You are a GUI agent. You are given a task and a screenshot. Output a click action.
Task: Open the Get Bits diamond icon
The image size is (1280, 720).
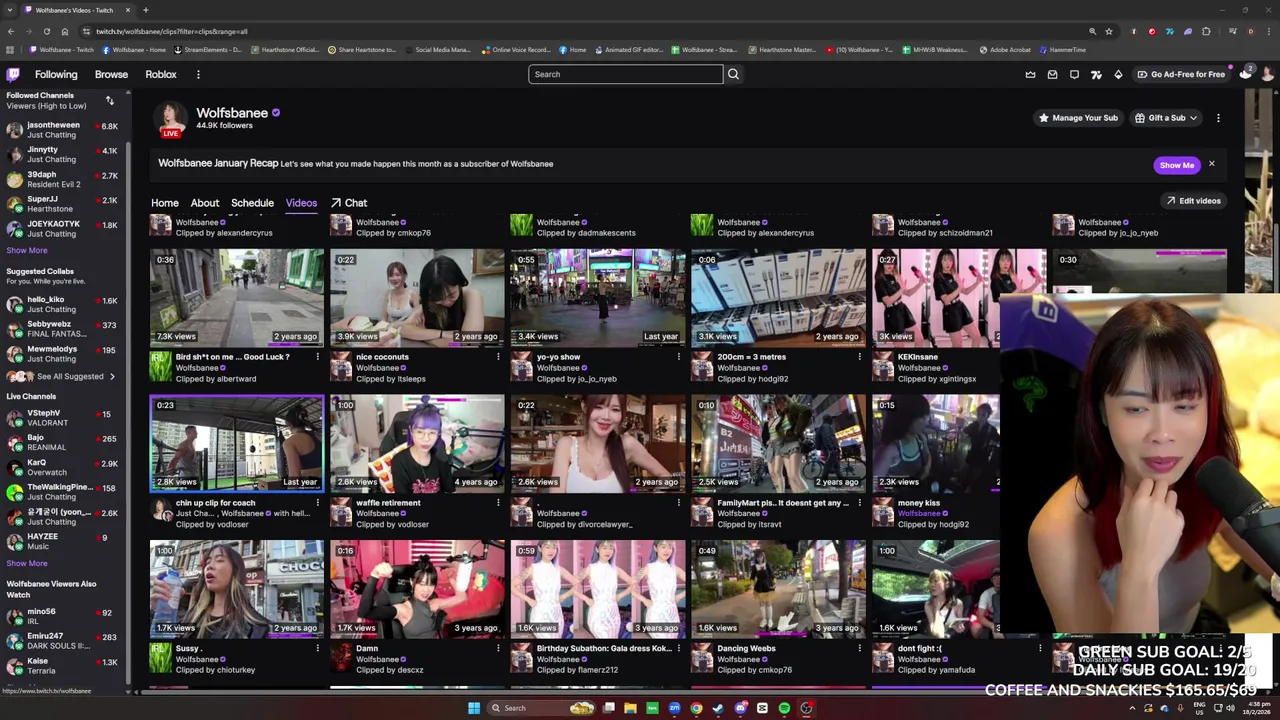[x=1118, y=74]
